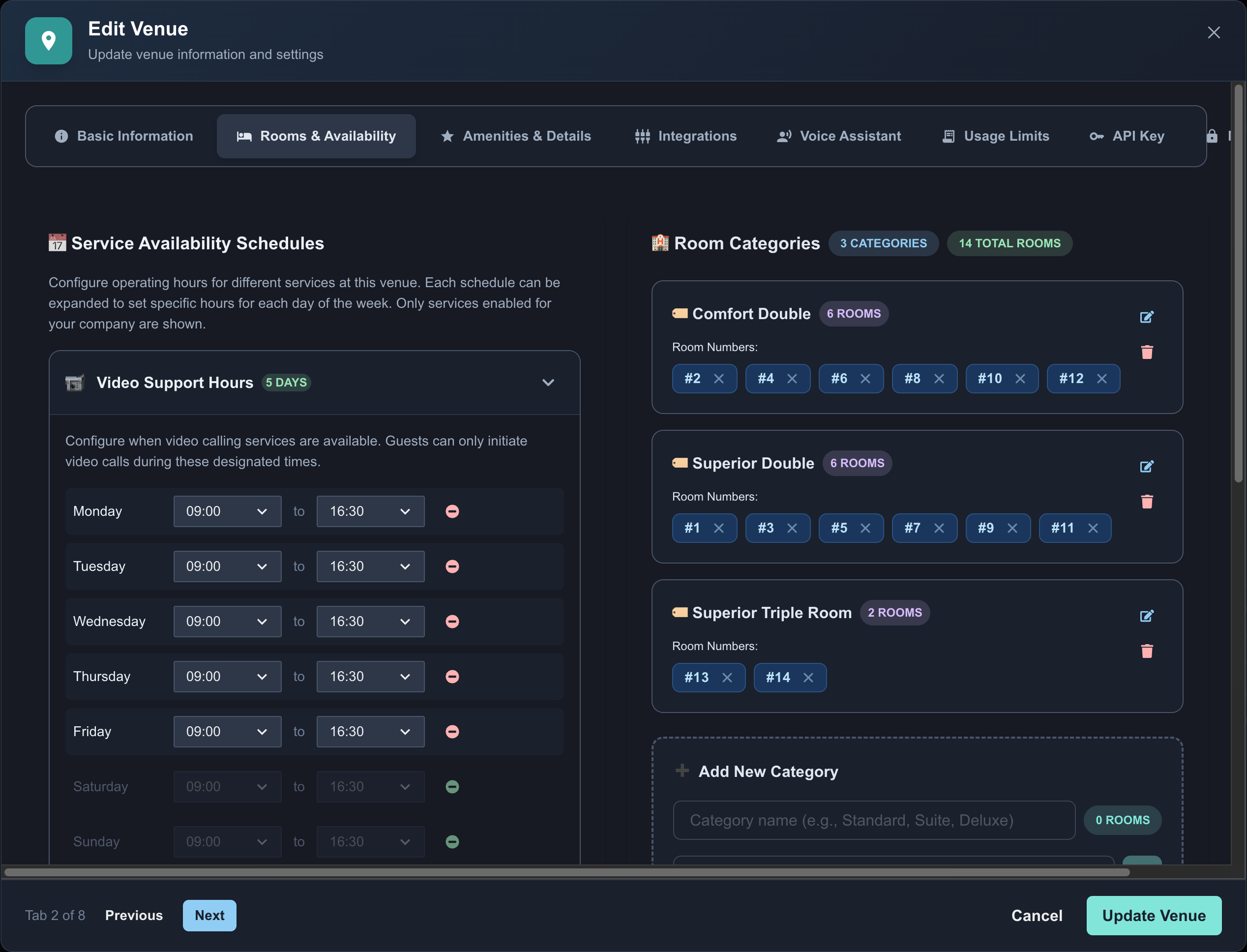
Task: Click Update Venue button
Action: point(1154,915)
